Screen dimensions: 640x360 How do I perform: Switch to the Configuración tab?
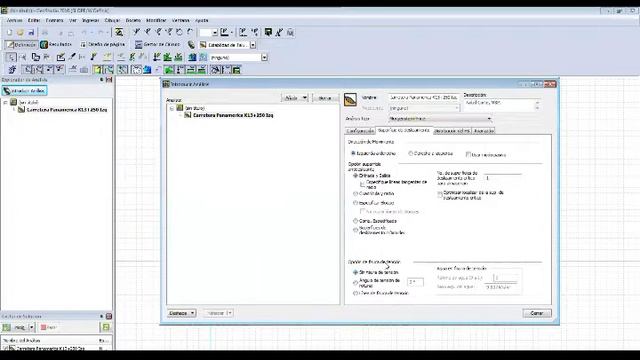point(360,131)
